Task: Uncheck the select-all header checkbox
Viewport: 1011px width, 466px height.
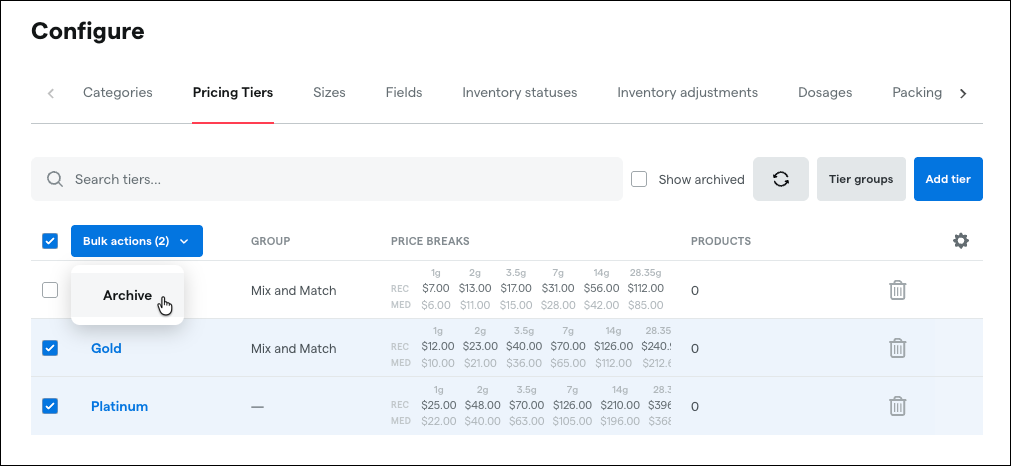Action: pyautogui.click(x=50, y=241)
